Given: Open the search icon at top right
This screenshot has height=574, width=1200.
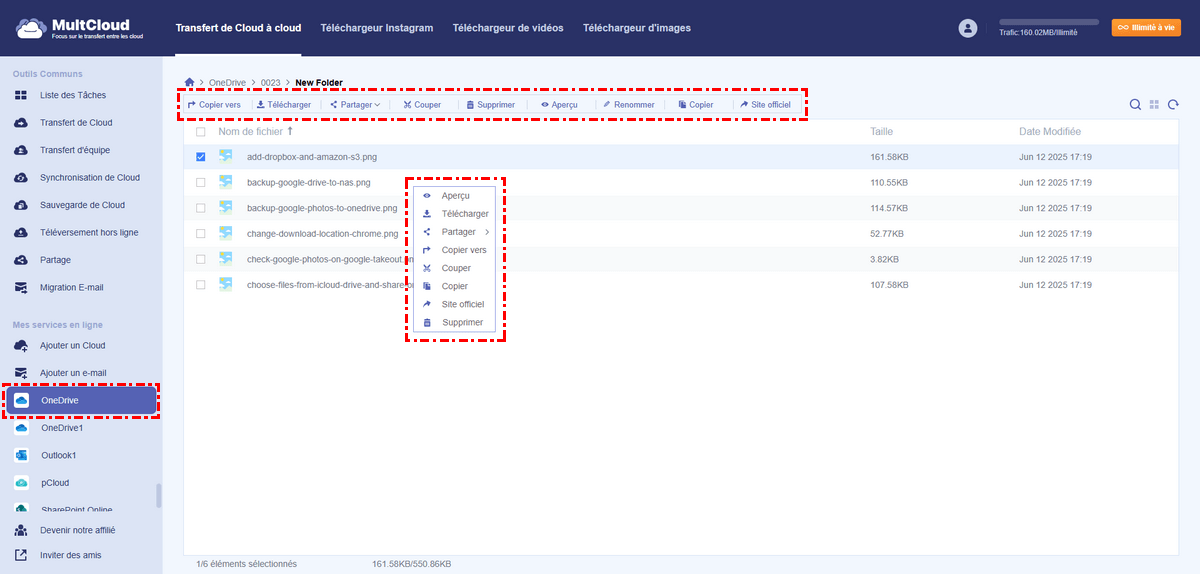Looking at the screenshot, I should coord(1135,104).
